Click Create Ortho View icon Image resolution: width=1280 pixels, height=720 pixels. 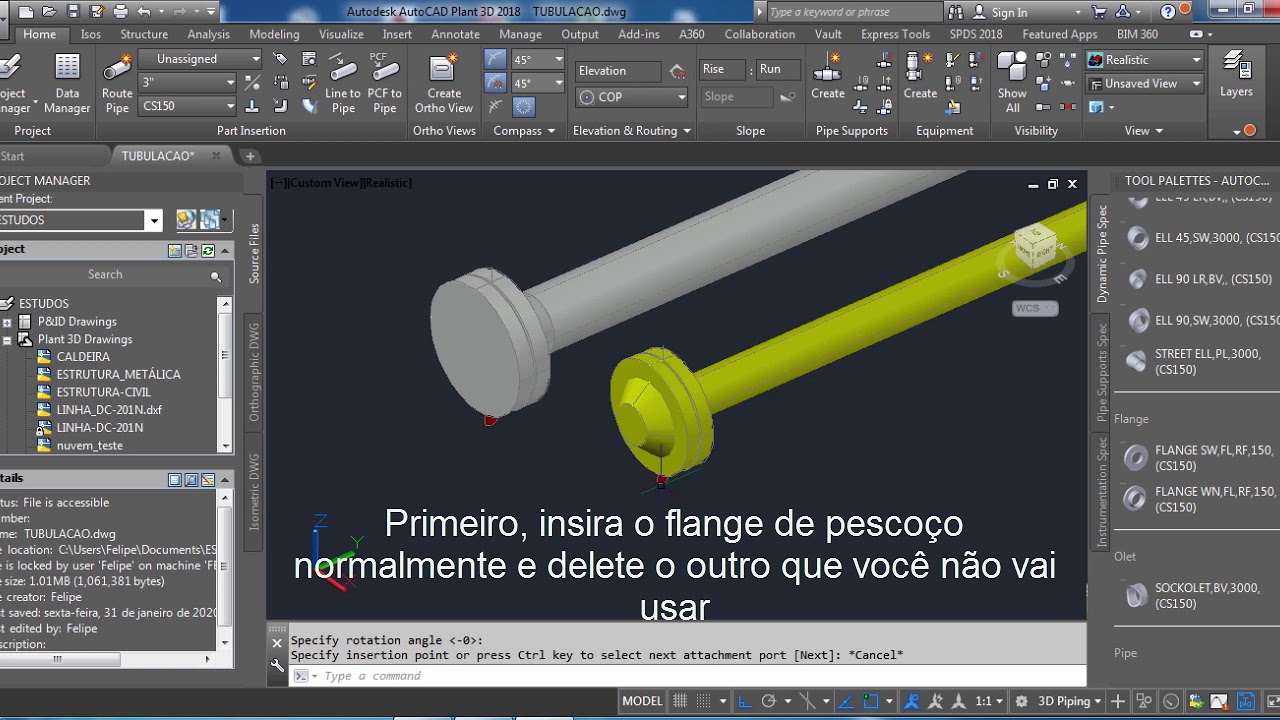click(443, 84)
